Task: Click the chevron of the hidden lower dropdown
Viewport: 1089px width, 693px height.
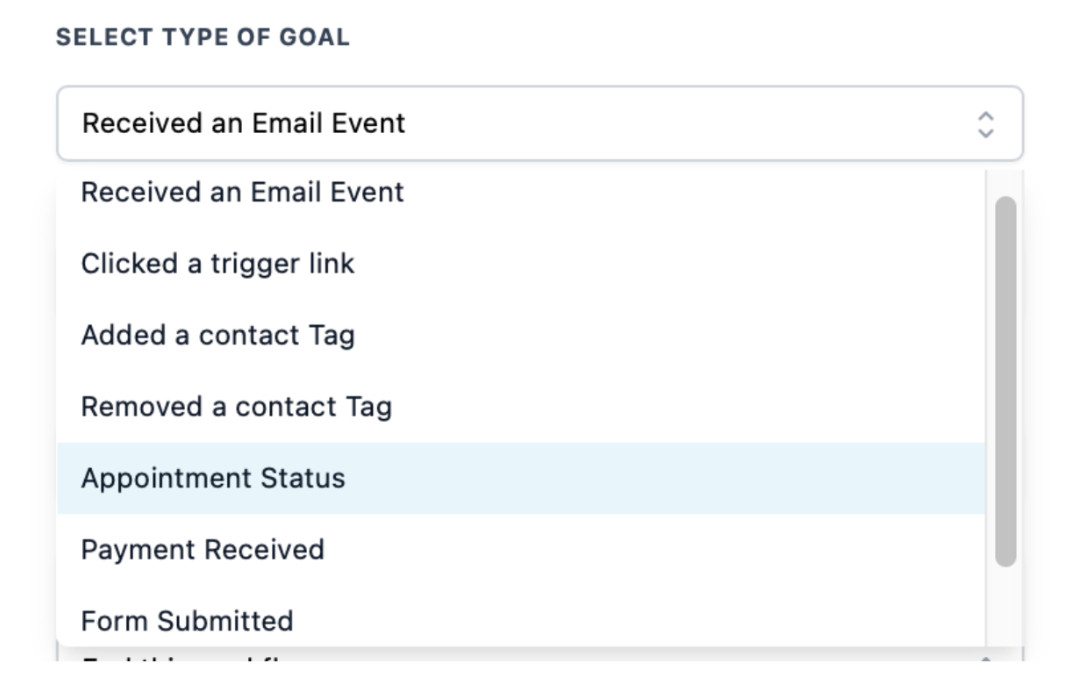Action: coord(986,657)
